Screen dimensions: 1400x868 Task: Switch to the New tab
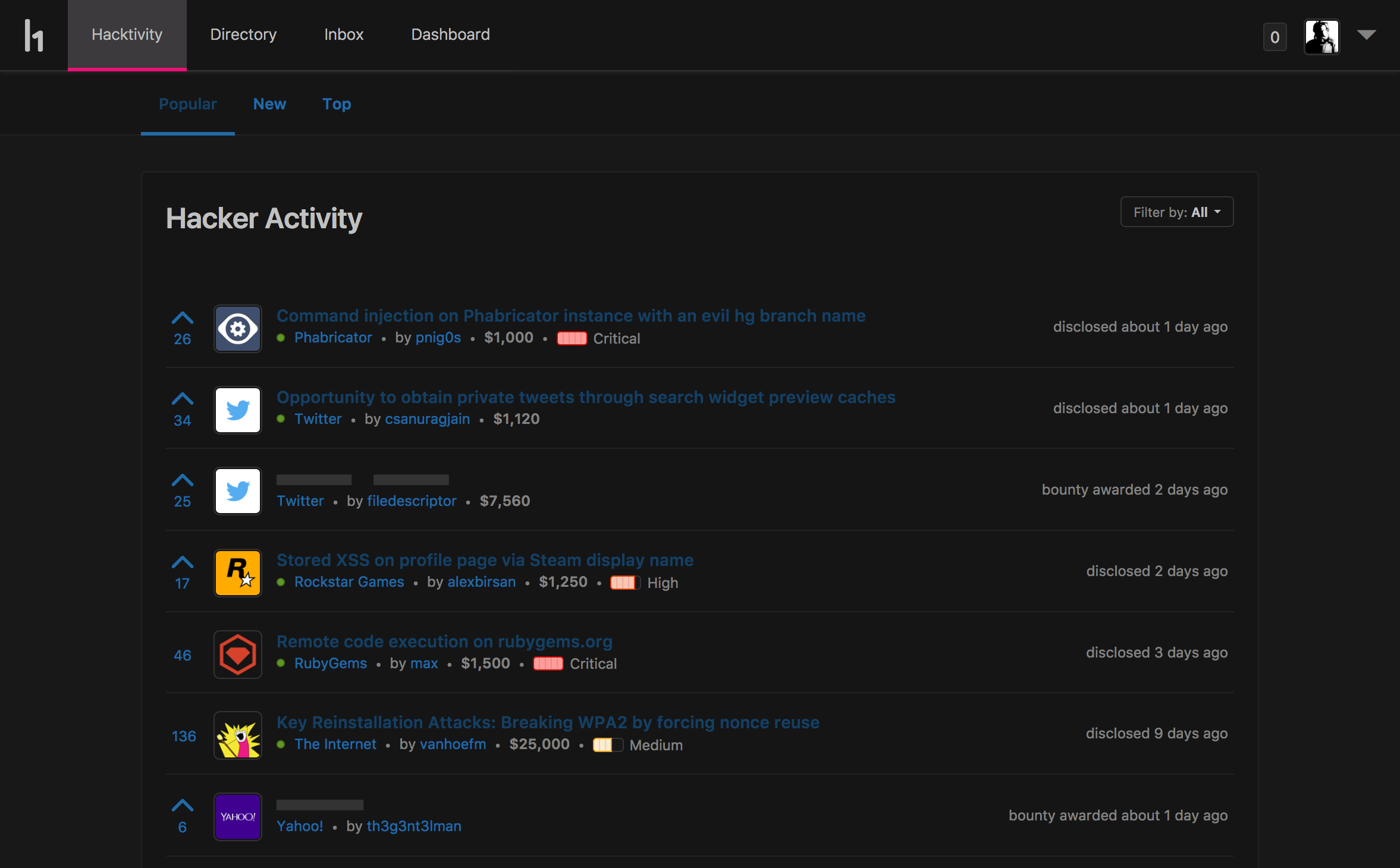(269, 104)
